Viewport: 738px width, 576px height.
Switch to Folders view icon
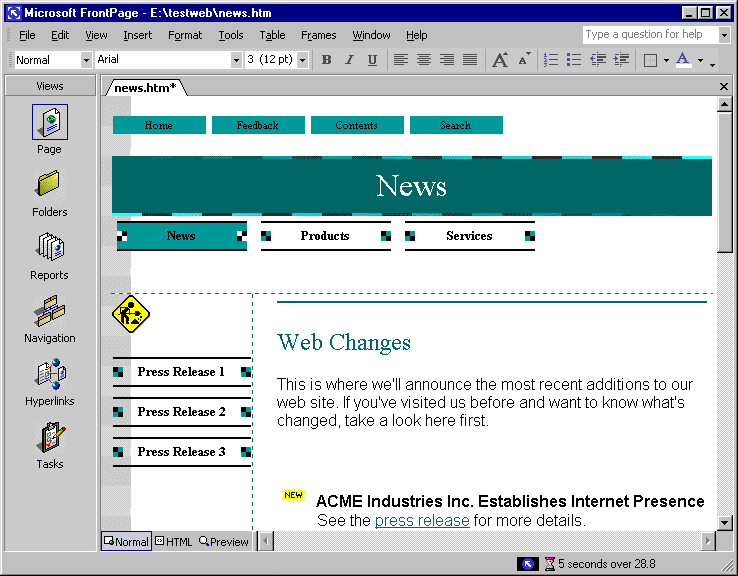pos(49,184)
